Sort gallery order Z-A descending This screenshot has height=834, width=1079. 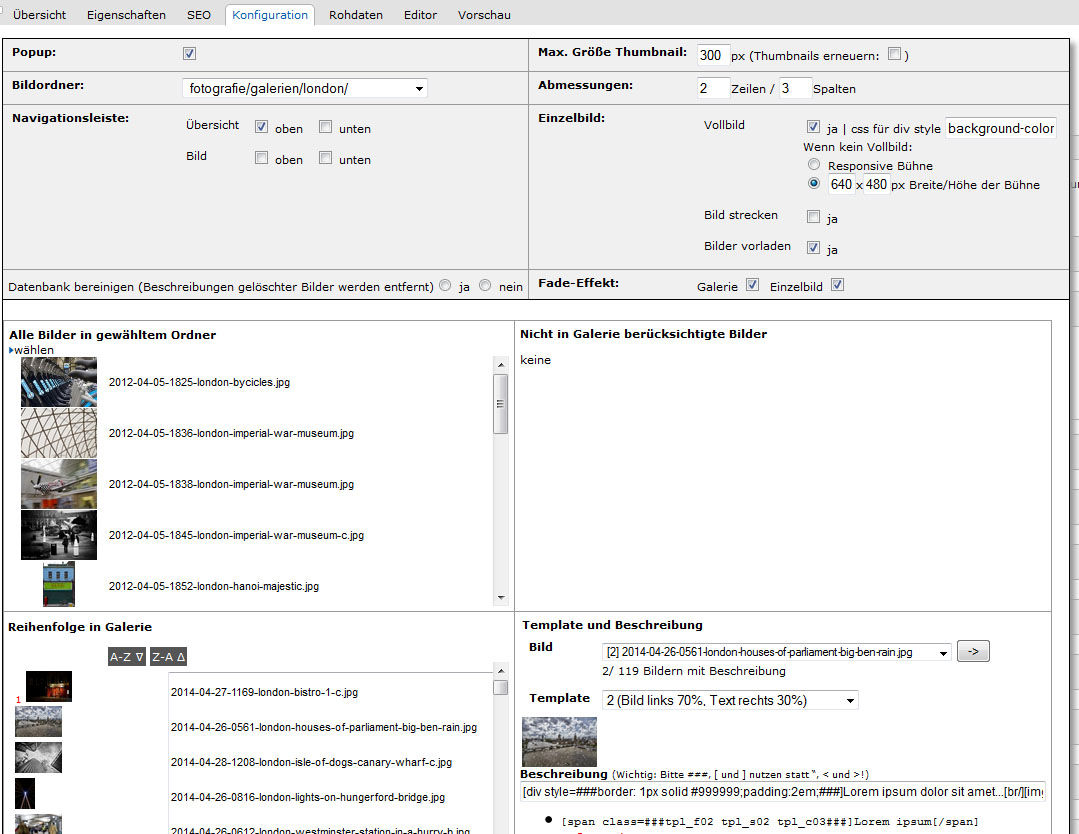tap(169, 657)
